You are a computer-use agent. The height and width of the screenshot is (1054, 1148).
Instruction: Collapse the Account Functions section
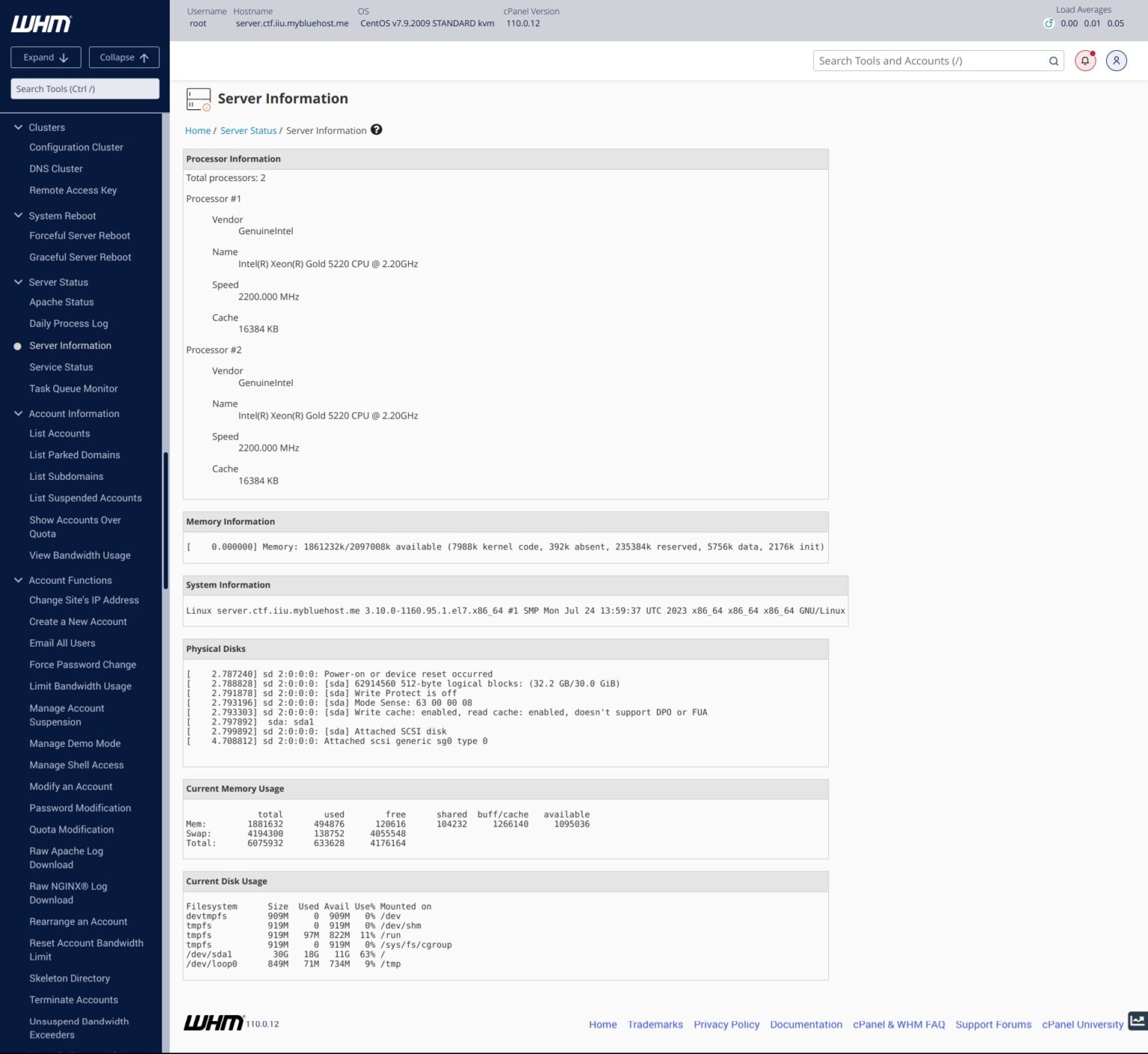click(x=18, y=579)
